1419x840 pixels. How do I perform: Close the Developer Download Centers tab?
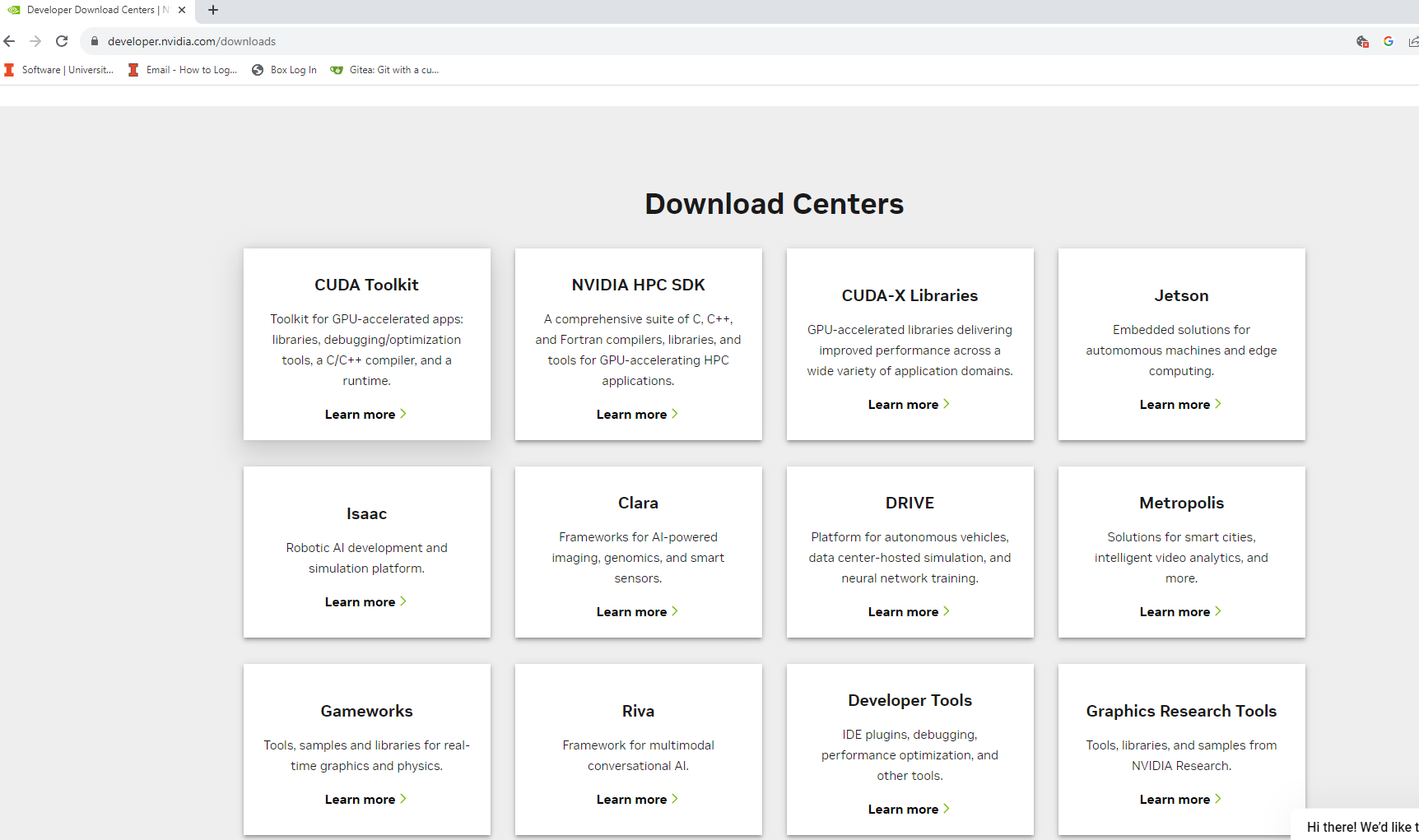(182, 10)
